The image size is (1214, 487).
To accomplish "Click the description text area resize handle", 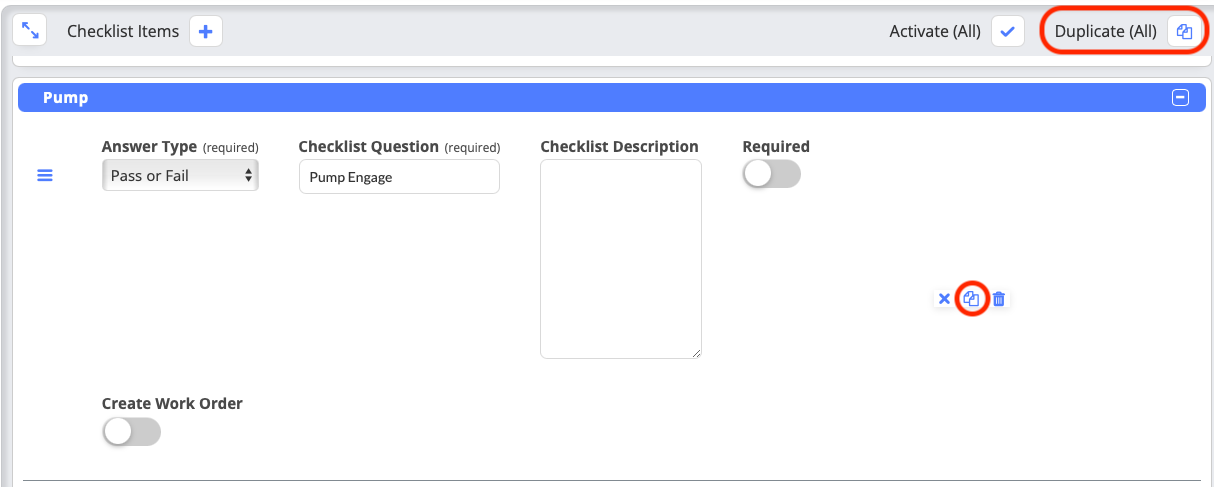I will tap(696, 353).
